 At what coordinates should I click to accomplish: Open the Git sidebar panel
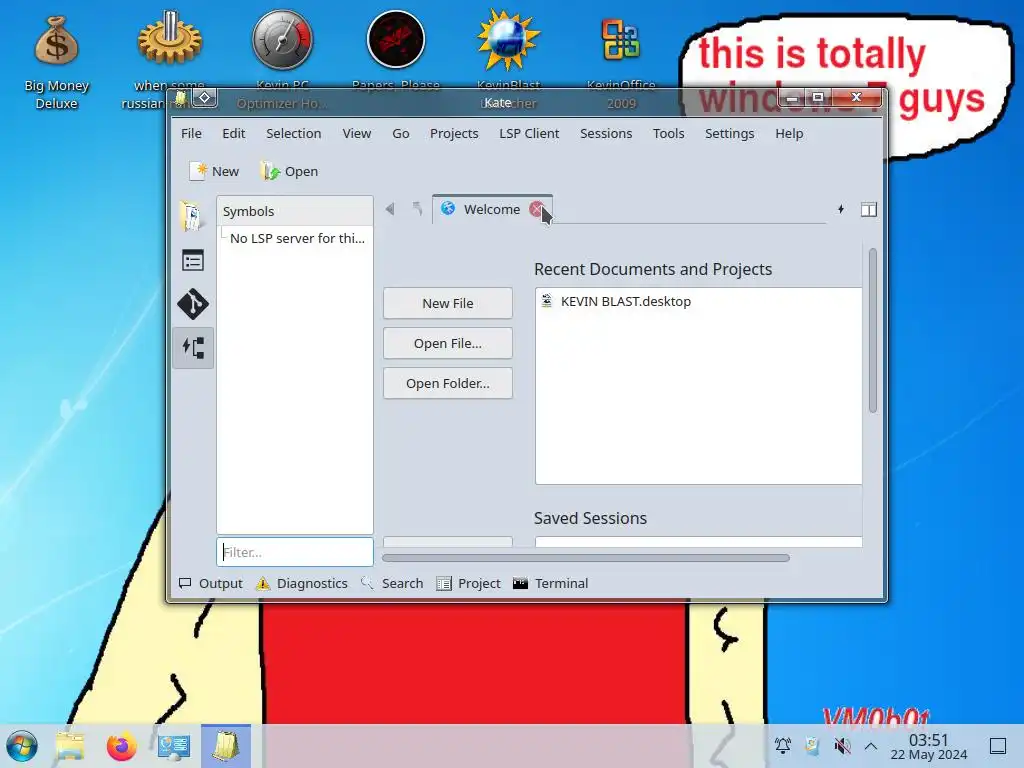click(193, 304)
